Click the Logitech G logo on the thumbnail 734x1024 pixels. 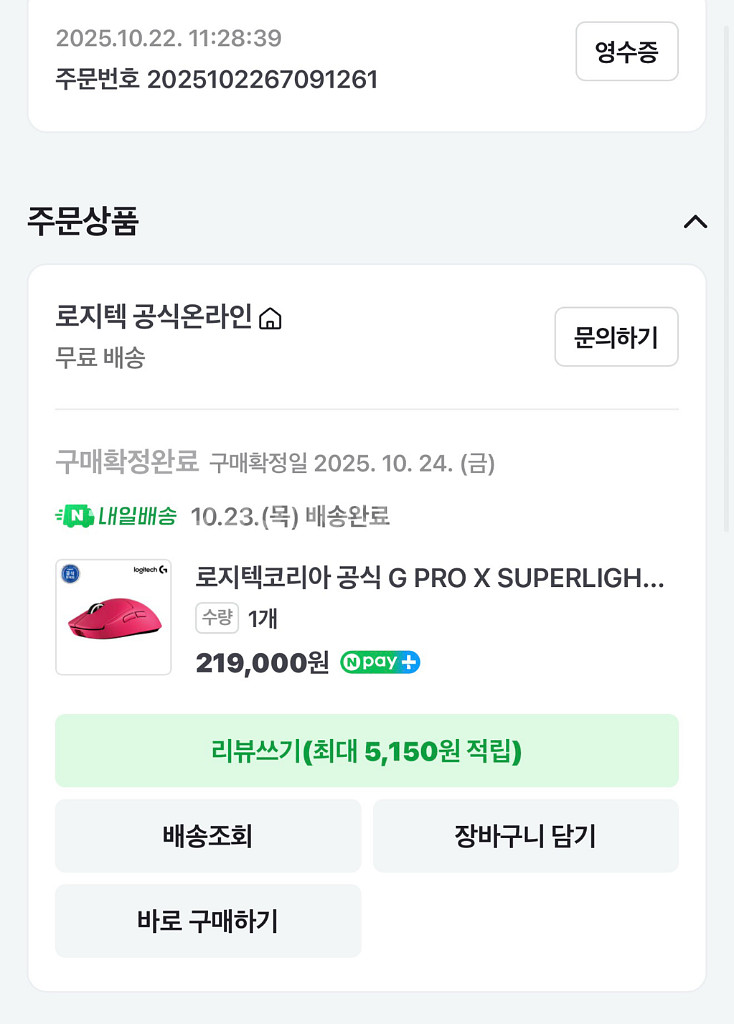[x=150, y=570]
